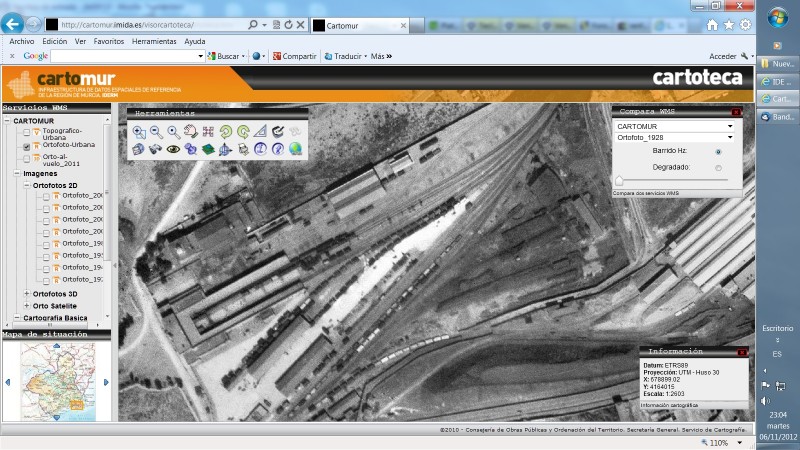800x450 pixels.
Task: Open the Ortofoto_1928 layer dropdown
Action: [x=674, y=137]
